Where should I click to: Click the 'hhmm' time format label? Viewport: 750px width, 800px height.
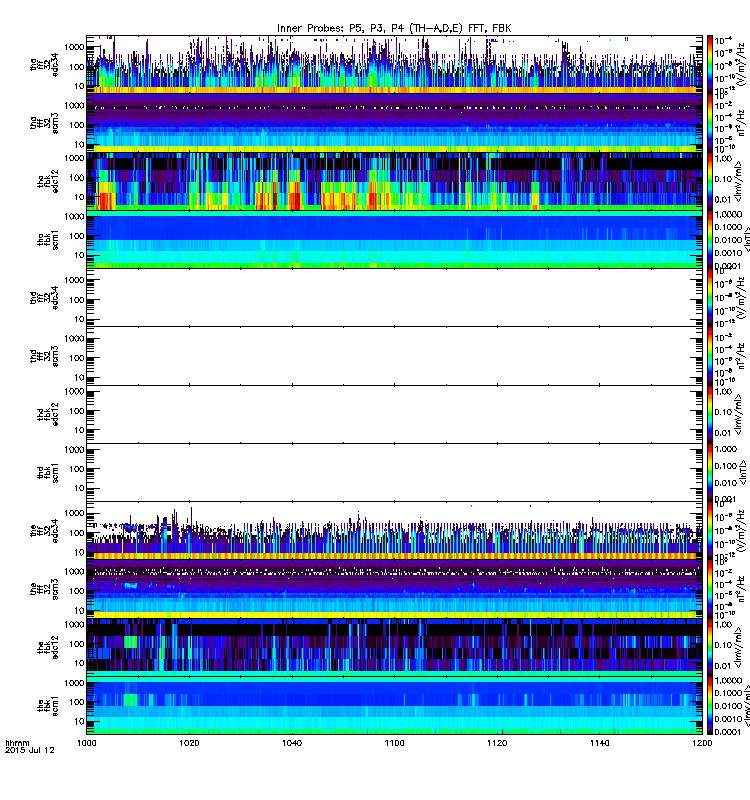[17, 743]
